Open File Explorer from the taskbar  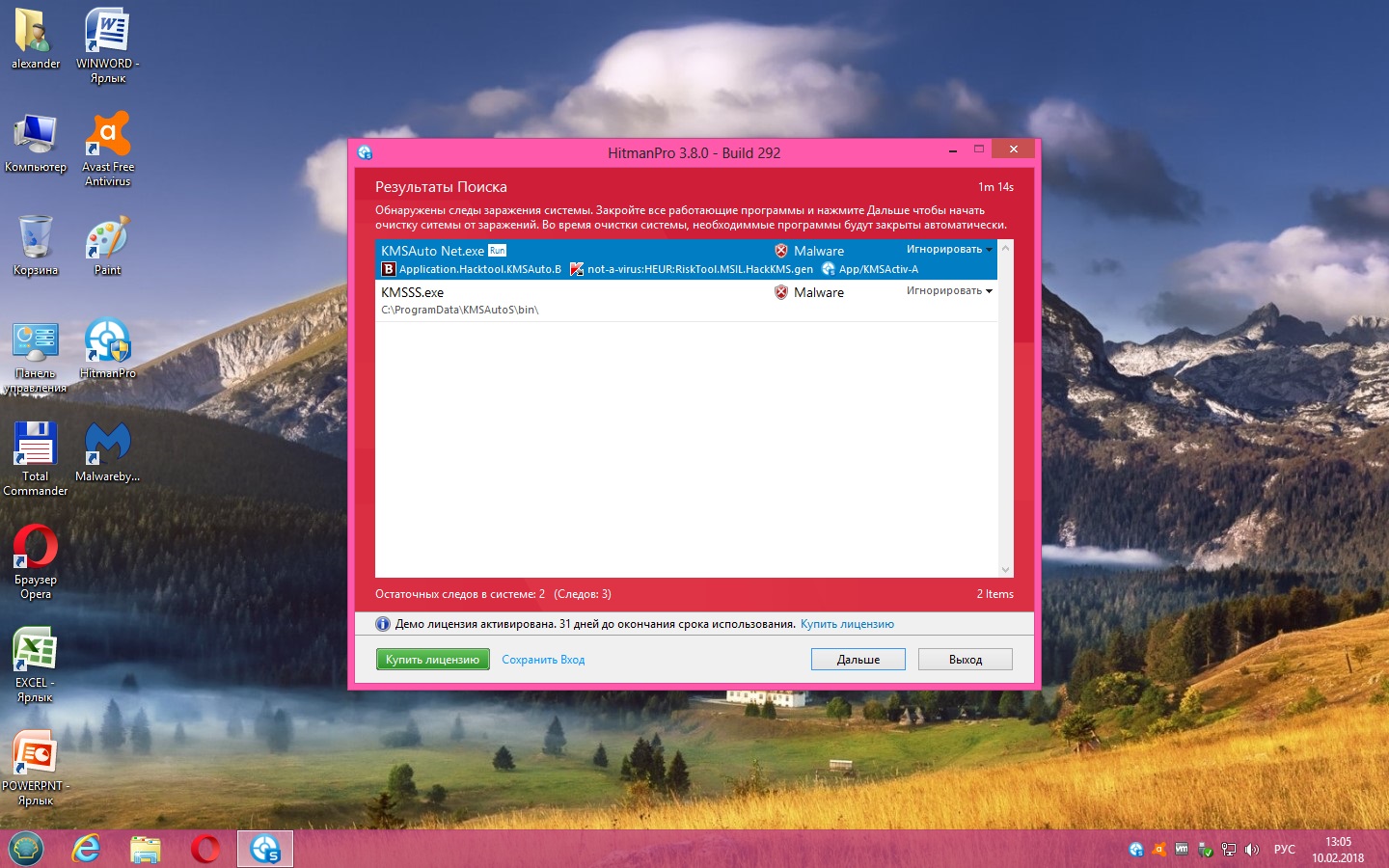tap(146, 849)
